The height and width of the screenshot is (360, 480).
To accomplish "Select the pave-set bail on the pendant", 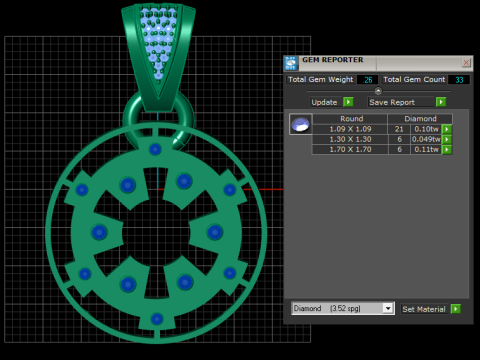I will [158, 57].
